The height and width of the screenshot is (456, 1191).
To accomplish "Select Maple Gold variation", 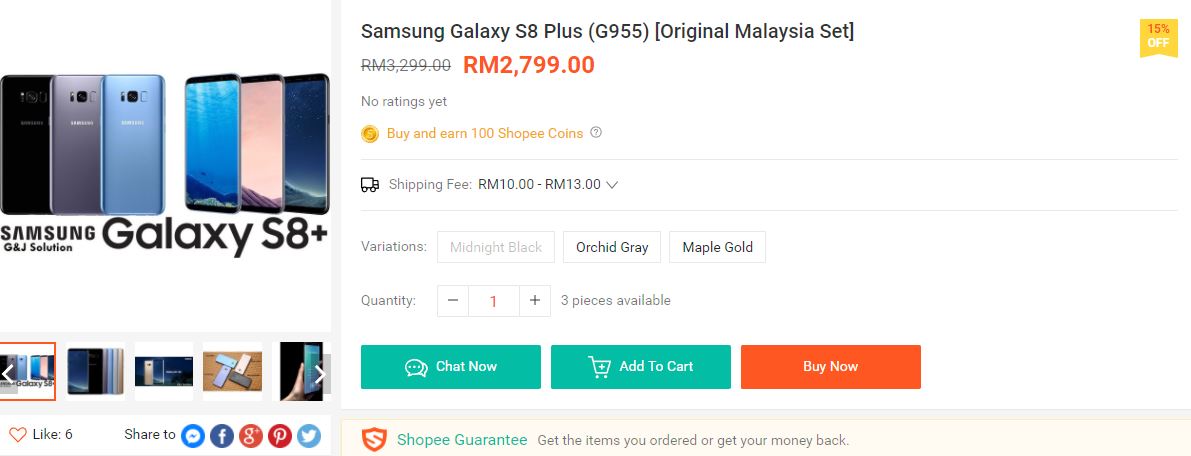I will [717, 247].
